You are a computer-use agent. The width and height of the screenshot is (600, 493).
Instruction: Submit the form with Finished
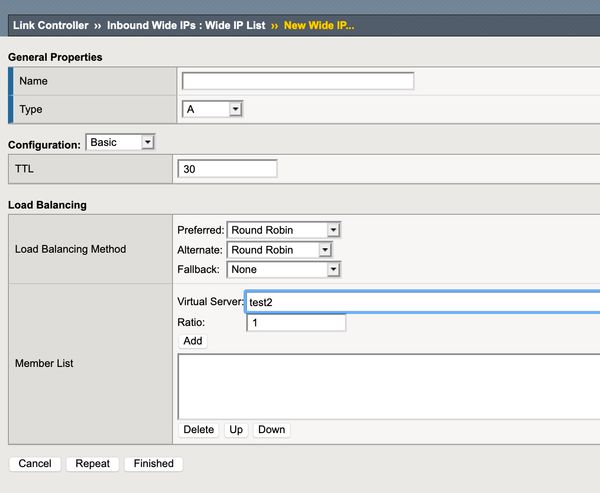coord(153,464)
